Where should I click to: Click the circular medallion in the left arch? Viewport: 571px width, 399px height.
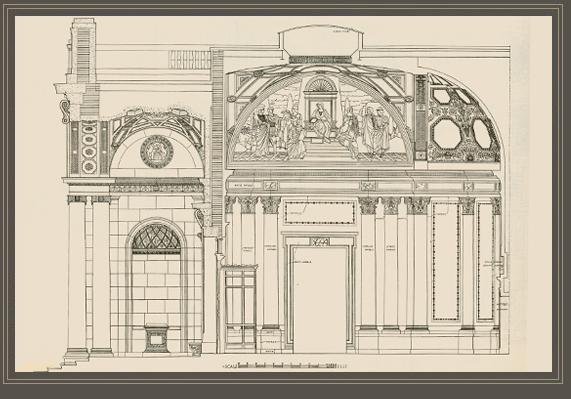coord(157,151)
